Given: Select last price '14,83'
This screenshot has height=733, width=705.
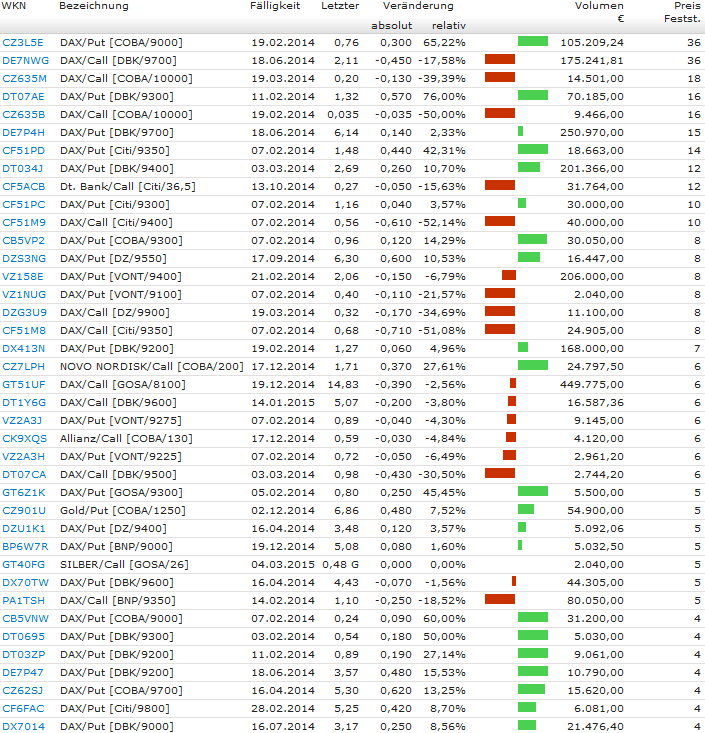Looking at the screenshot, I should tap(343, 385).
